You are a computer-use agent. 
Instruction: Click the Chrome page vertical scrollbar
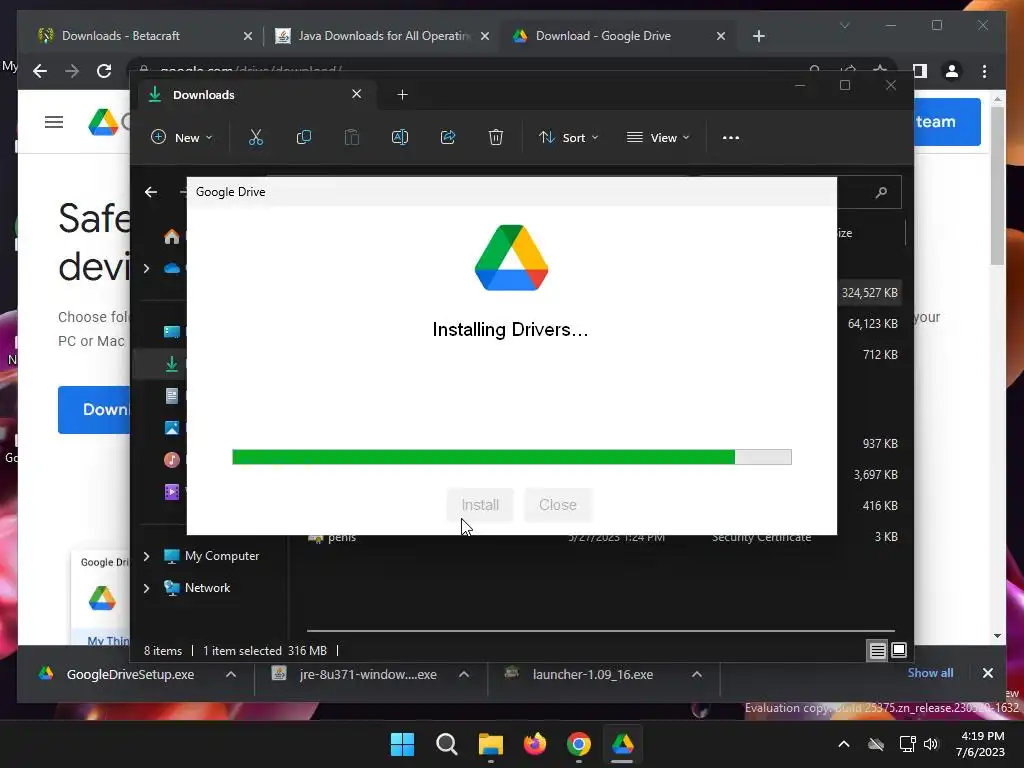997,186
